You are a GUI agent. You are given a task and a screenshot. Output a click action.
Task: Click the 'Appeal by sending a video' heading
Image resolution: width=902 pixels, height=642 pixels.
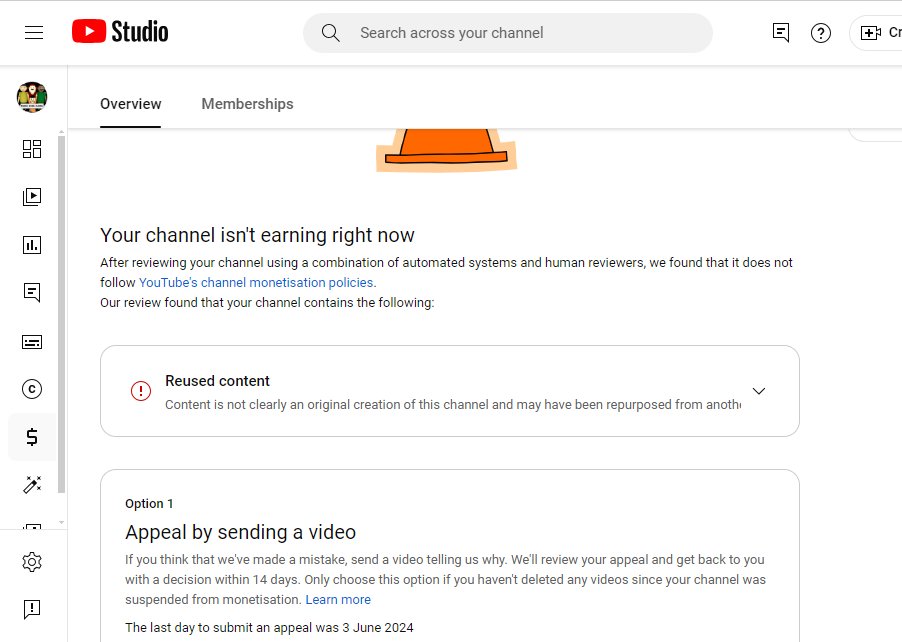click(240, 532)
